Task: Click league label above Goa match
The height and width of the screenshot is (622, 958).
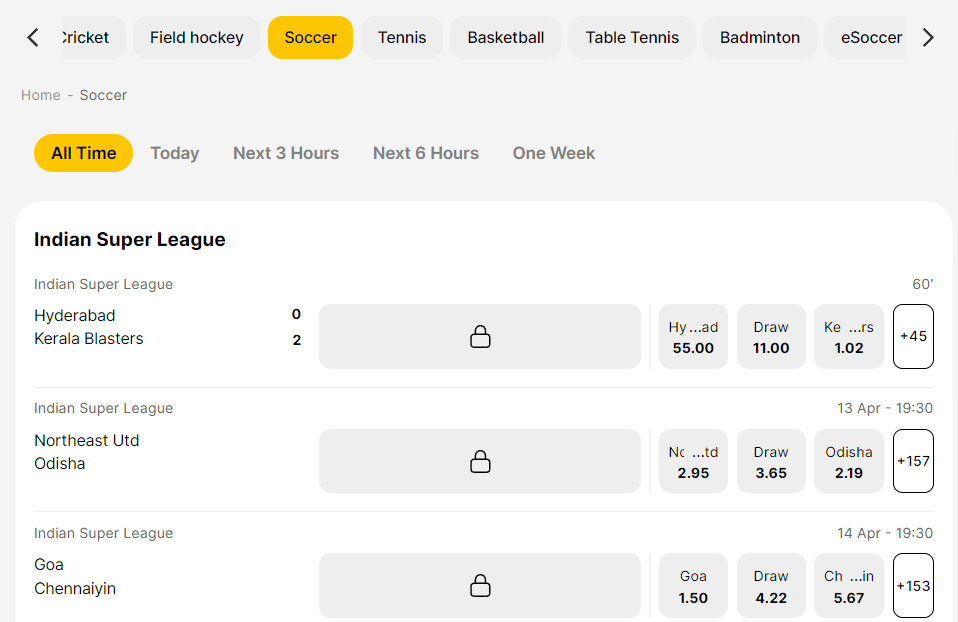Action: click(x=103, y=533)
